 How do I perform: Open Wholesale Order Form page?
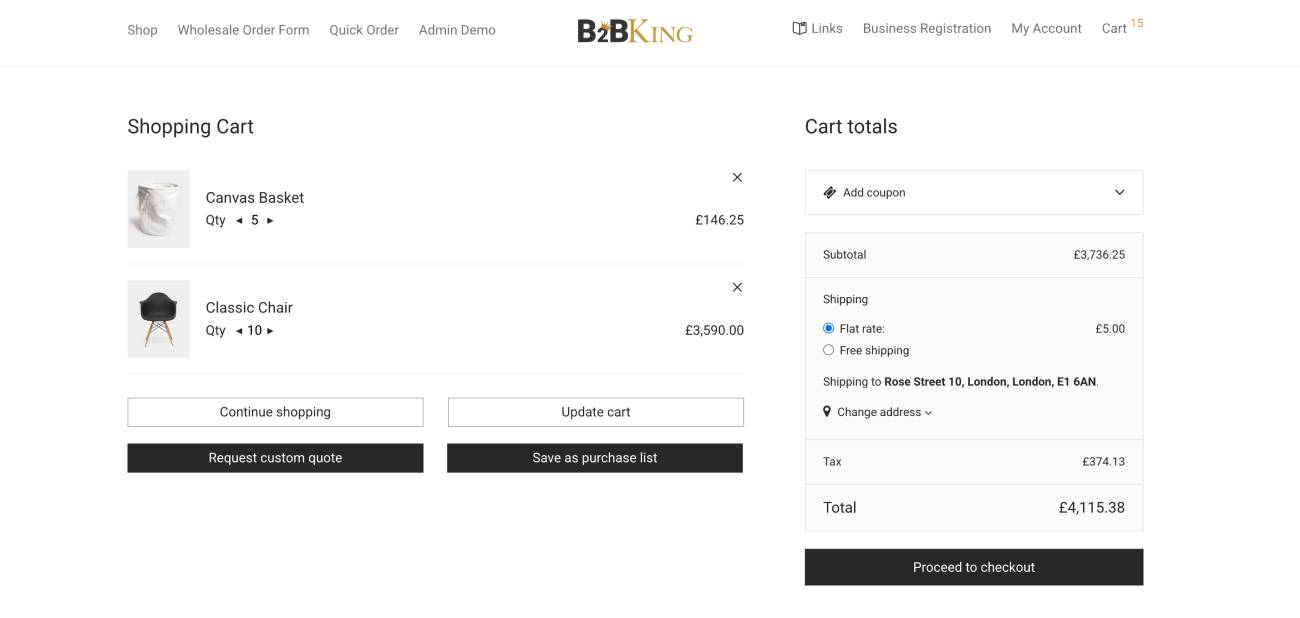click(x=243, y=30)
